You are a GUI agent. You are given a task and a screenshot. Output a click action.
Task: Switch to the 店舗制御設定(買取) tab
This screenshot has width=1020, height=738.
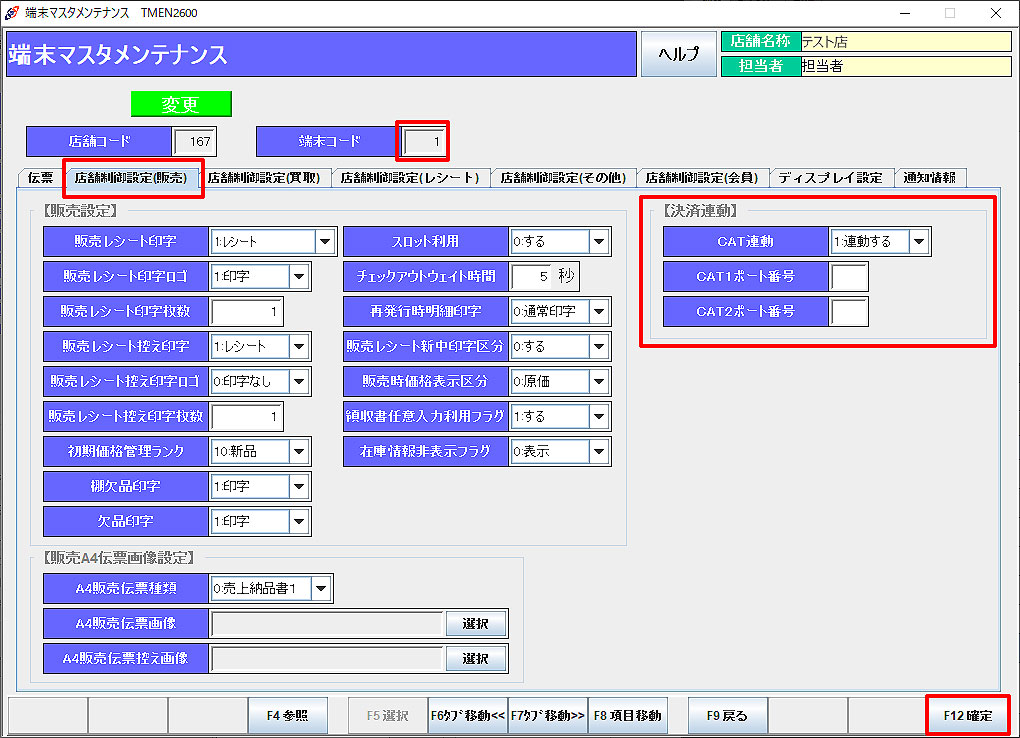pos(263,178)
